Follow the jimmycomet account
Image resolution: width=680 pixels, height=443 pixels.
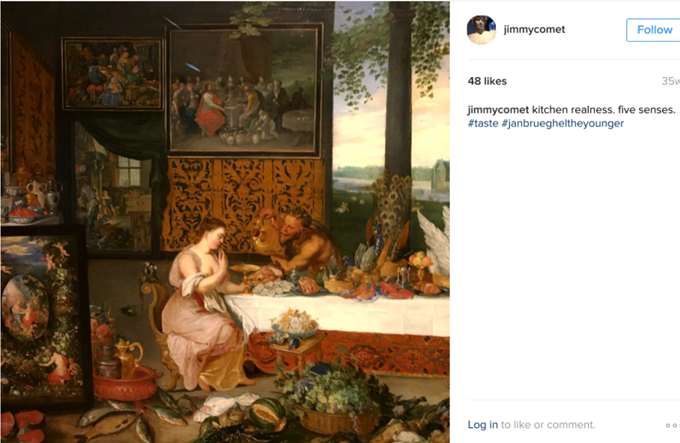click(654, 30)
